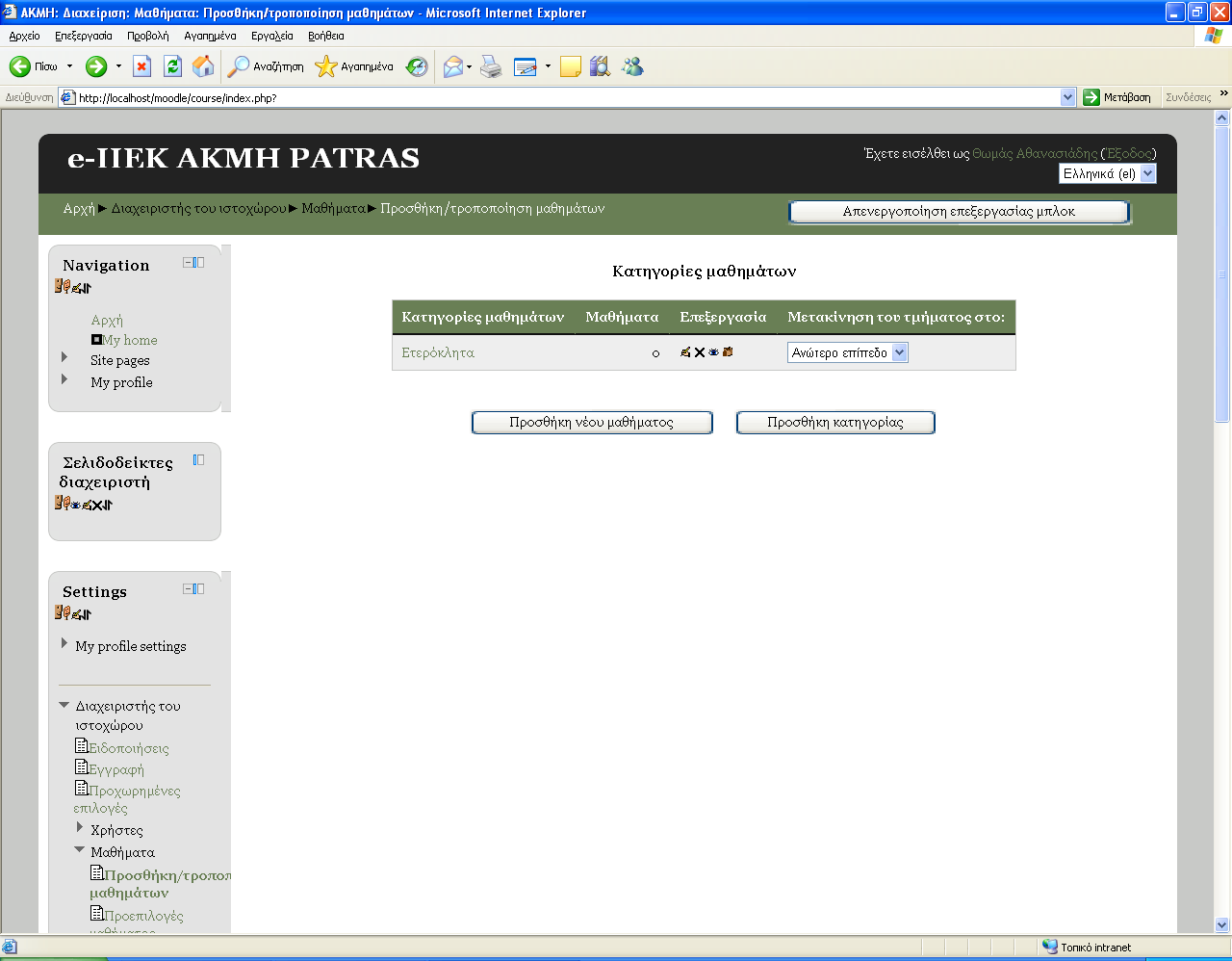Open the Αγαπημένα menu in menu bar
The height and width of the screenshot is (961, 1232).
210,36
